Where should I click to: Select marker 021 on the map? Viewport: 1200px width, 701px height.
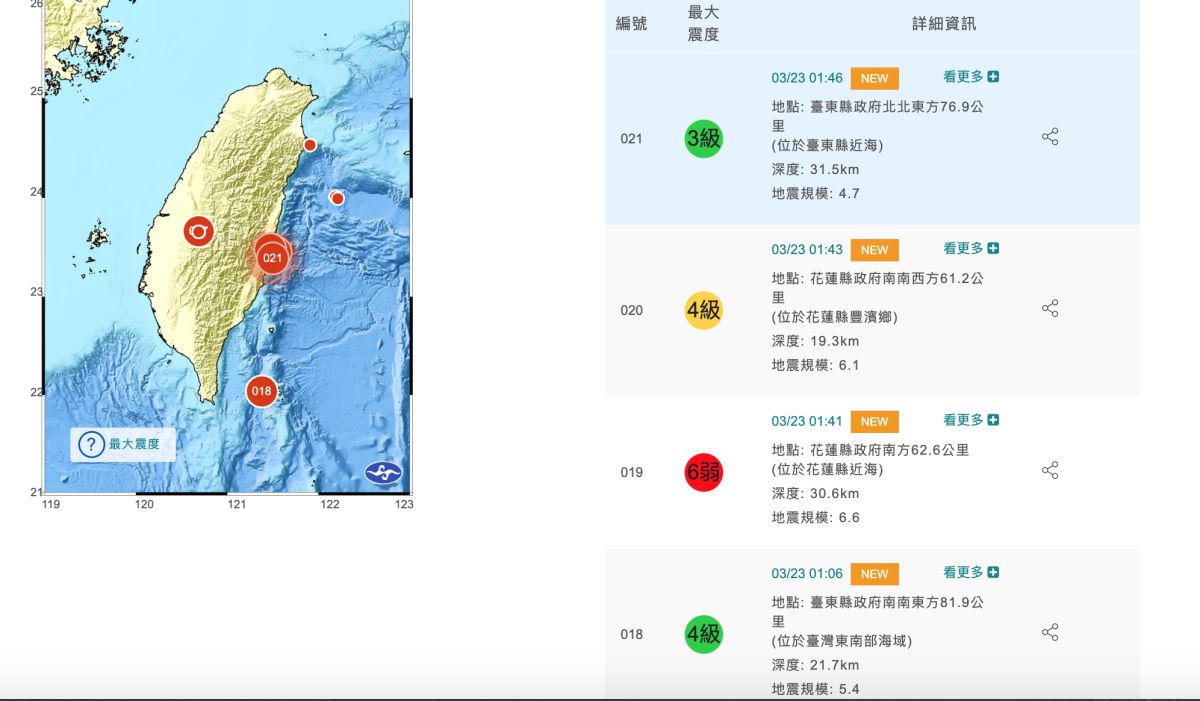click(x=272, y=257)
